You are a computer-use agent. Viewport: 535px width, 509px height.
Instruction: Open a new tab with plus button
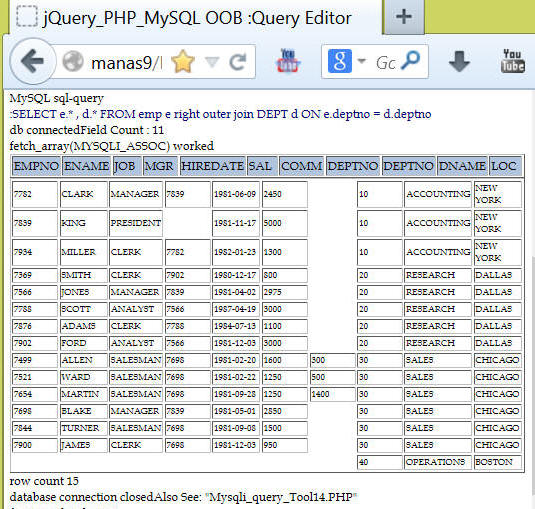404,17
